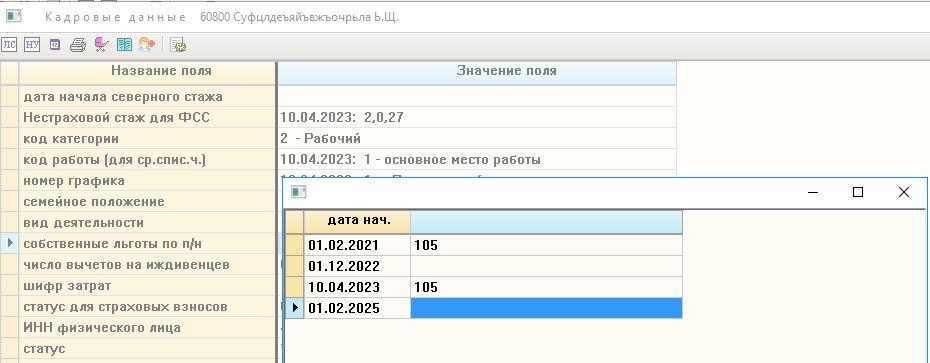930x363 pixels.
Task: Click row selector arrow beside 01.02.2025
Action: [x=295, y=308]
